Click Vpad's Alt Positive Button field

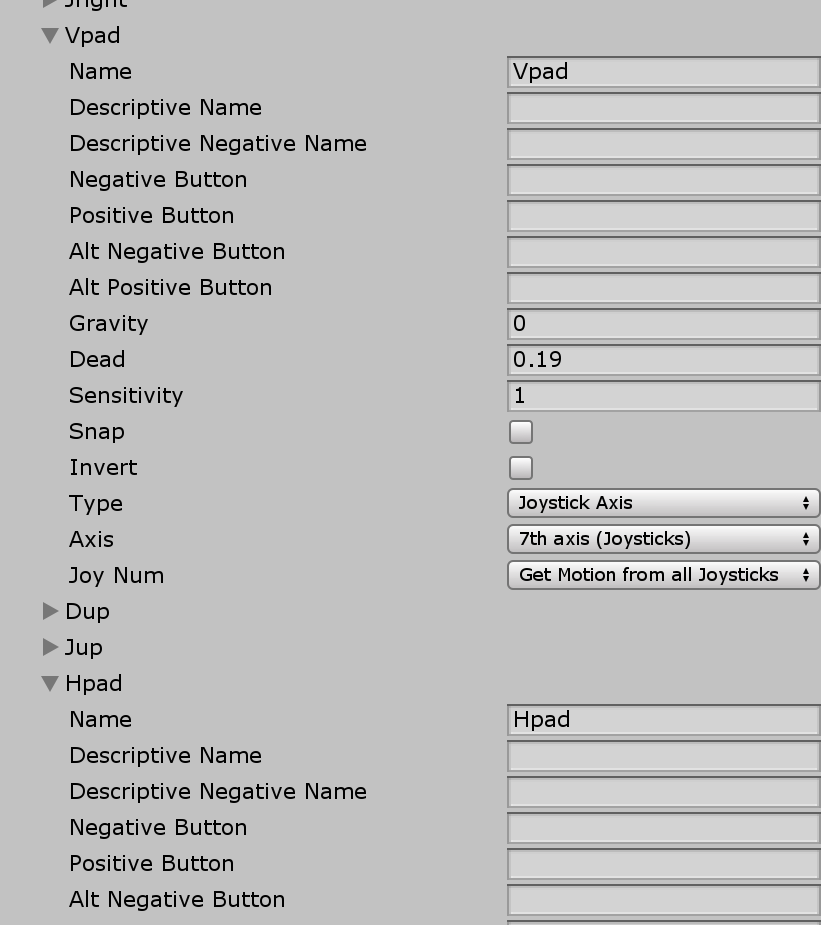(x=663, y=287)
